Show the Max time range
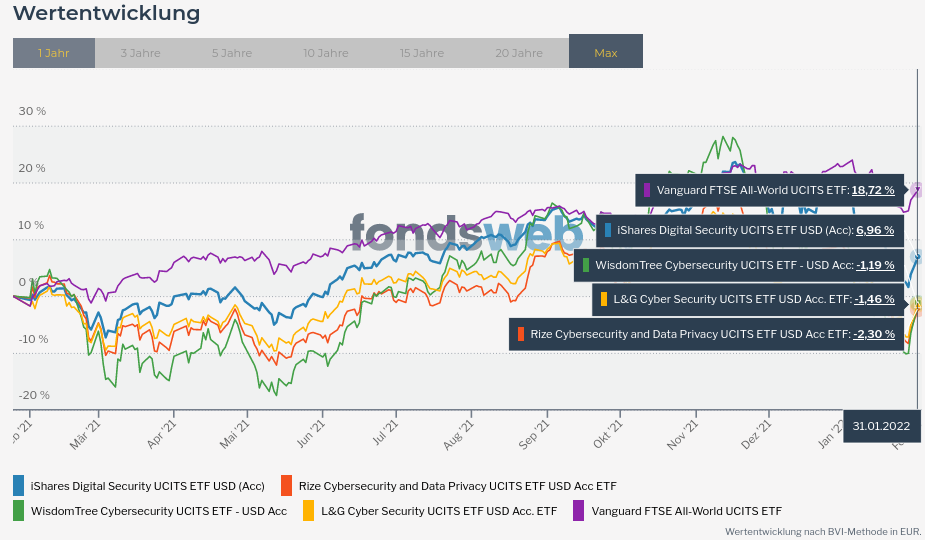The height and width of the screenshot is (540, 925). (x=606, y=53)
